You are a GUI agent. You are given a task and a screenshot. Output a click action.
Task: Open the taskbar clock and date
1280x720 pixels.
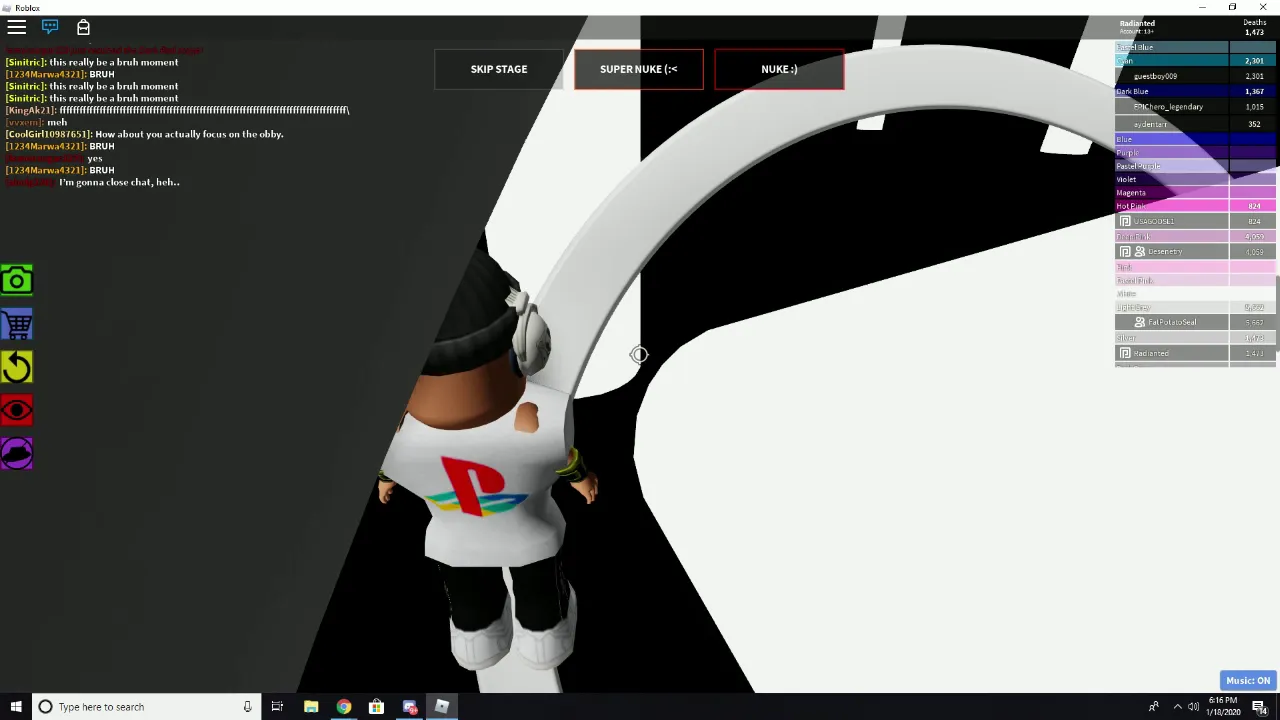click(x=1222, y=707)
